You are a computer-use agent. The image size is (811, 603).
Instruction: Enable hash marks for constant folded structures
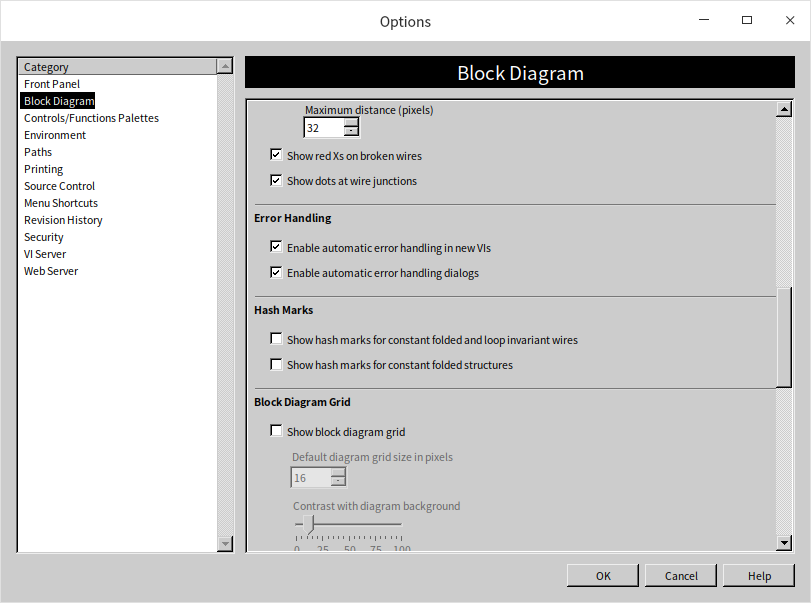[276, 365]
